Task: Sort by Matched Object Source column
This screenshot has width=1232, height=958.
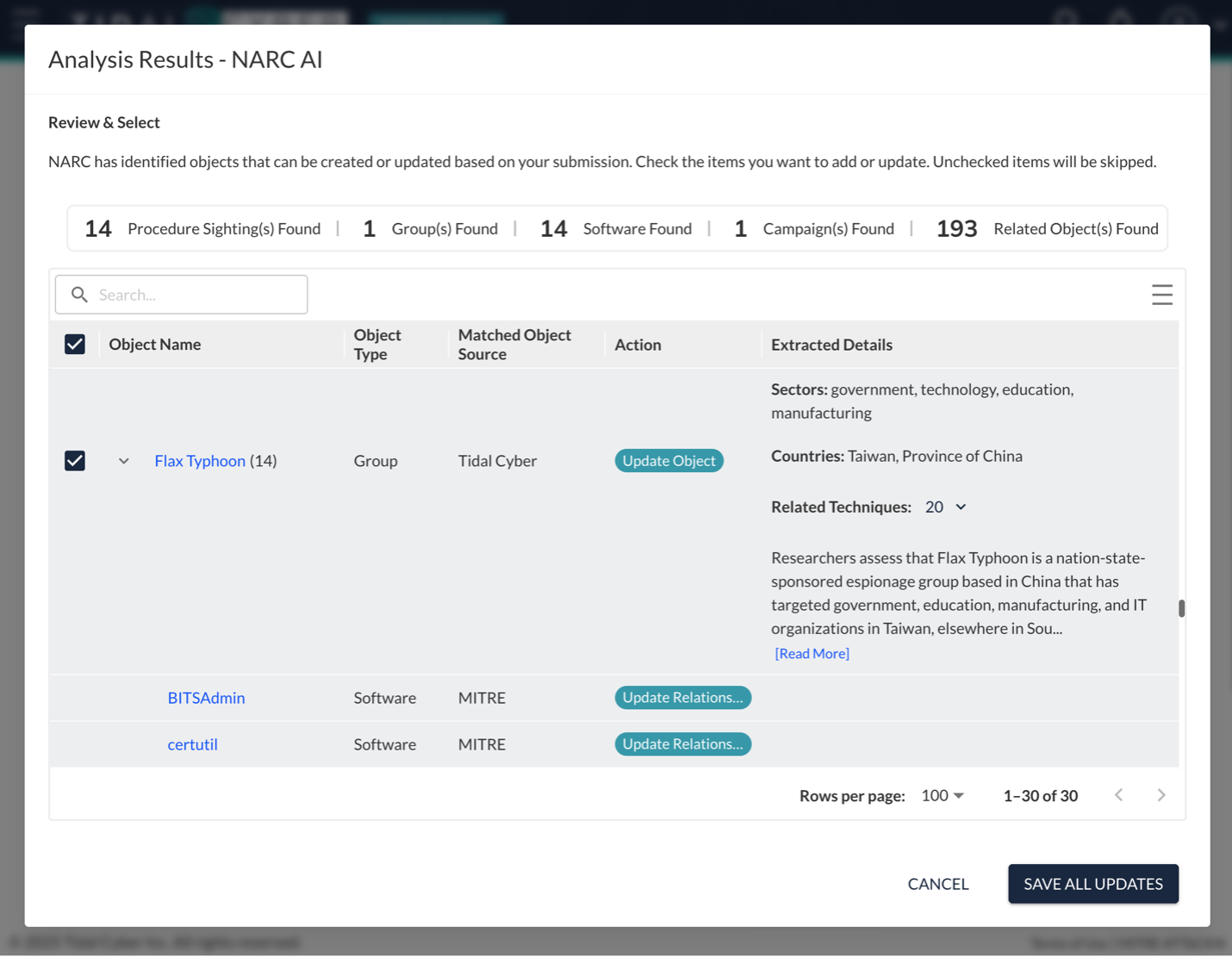Action: [x=514, y=345]
